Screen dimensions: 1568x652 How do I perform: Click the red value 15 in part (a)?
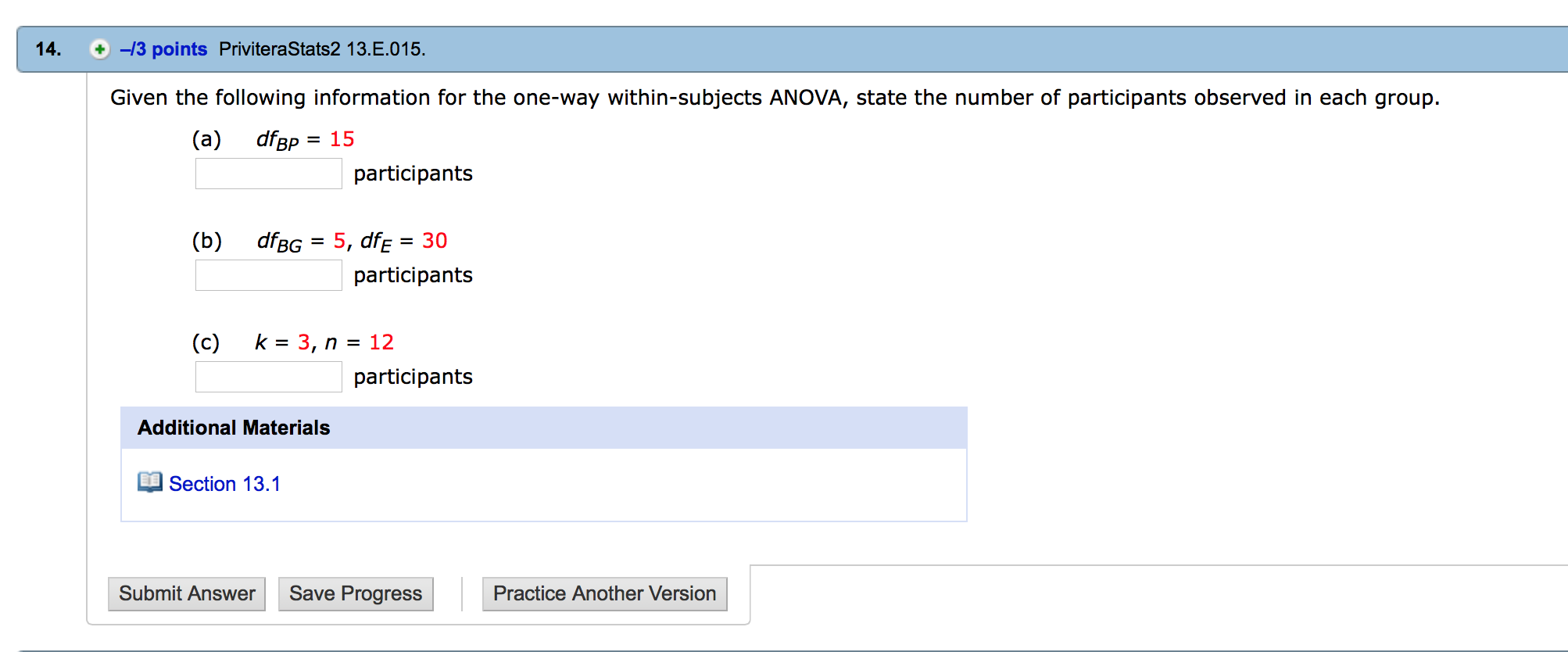tap(342, 139)
